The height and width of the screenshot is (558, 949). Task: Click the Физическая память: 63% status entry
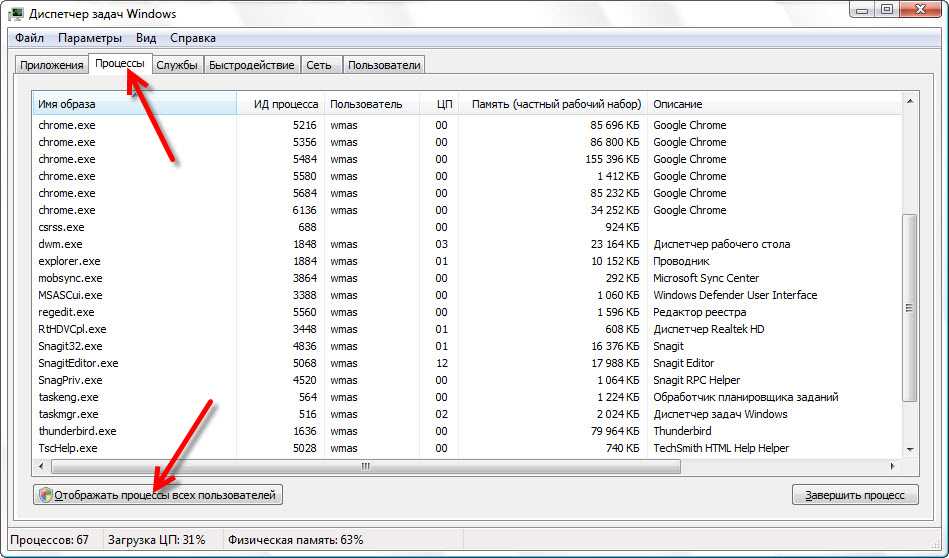click(295, 540)
